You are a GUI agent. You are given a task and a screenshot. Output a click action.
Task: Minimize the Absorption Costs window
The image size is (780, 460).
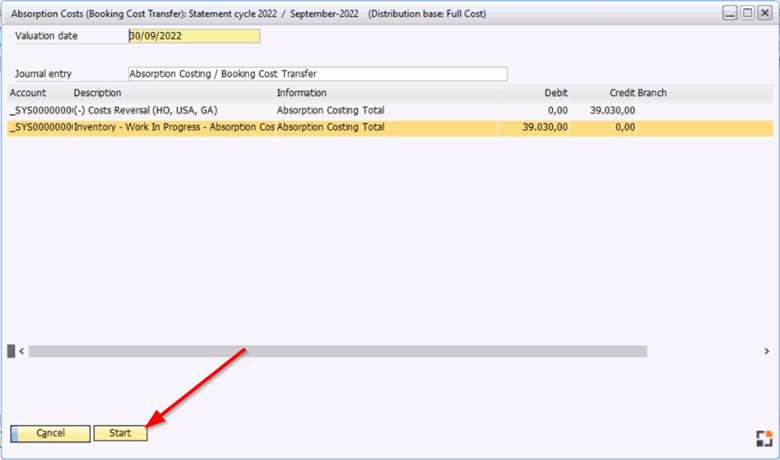730,12
